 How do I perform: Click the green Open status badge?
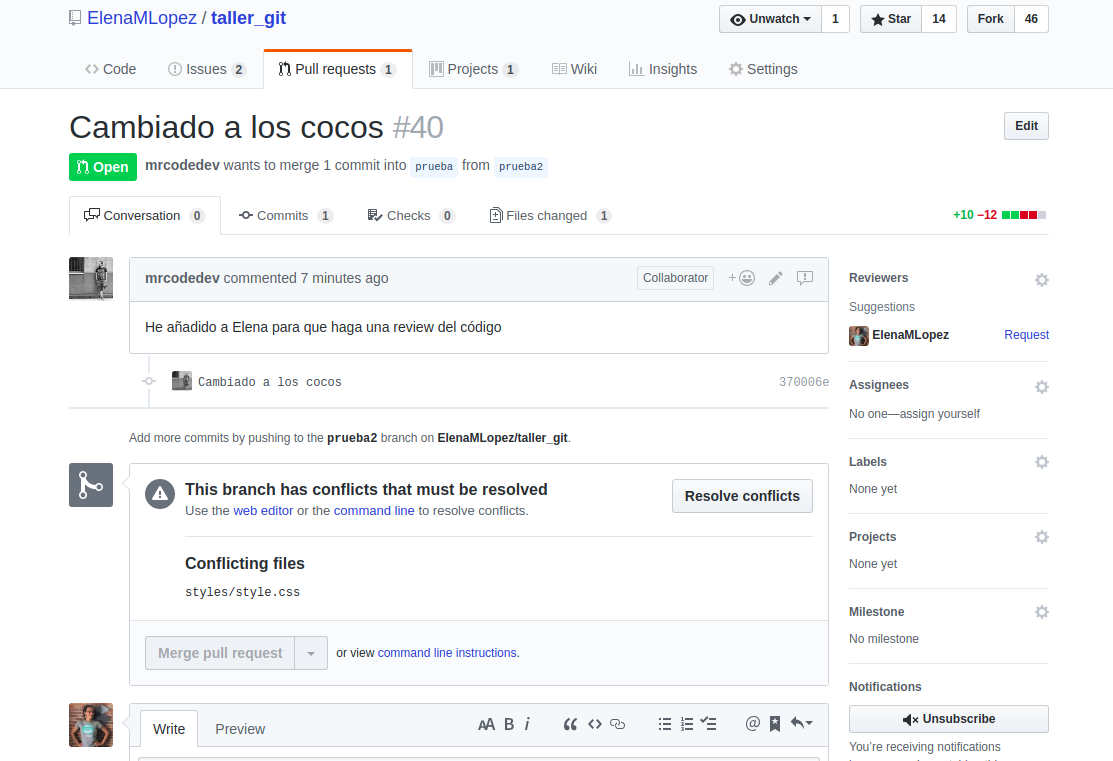pyautogui.click(x=103, y=167)
